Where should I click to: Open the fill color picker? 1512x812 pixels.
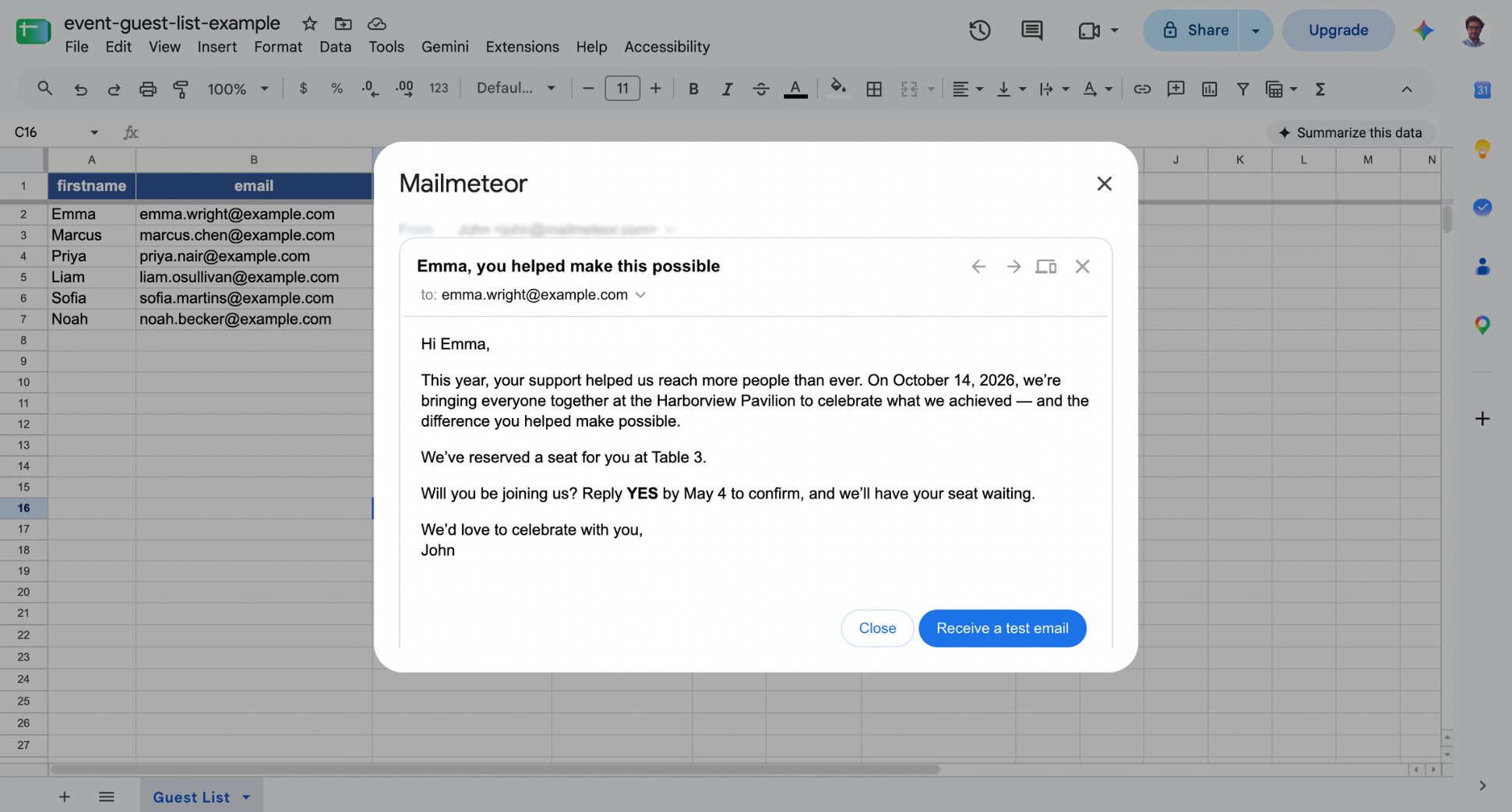coord(838,88)
